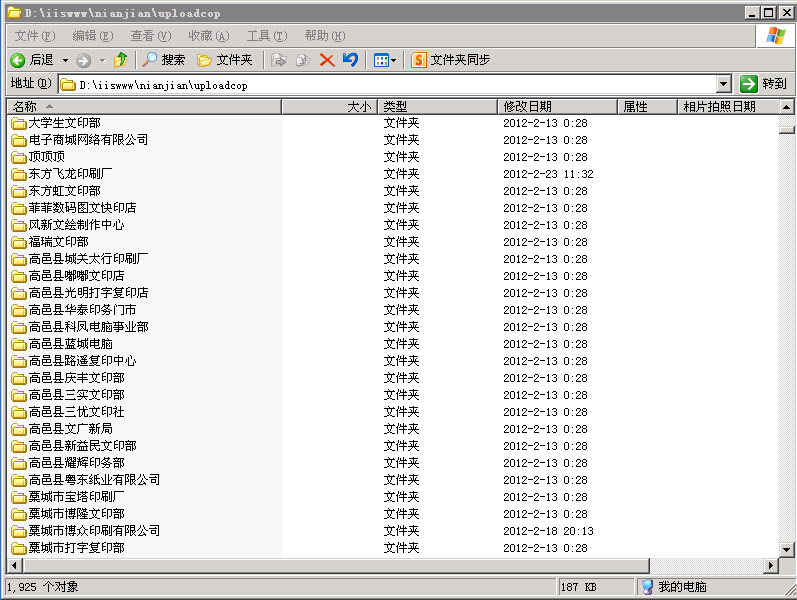Click vertical scrollbar up arrow

[786, 107]
